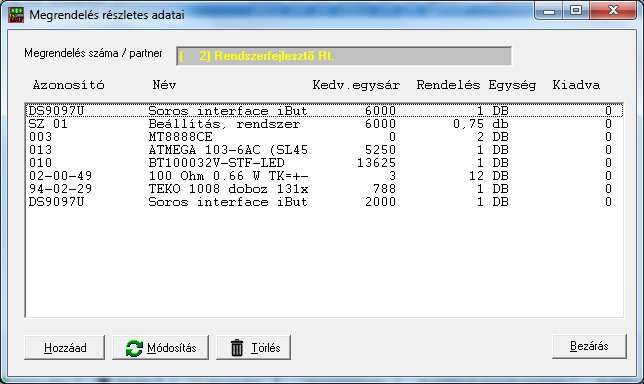Select the last DS9097U row priced 2000
The image size is (644, 384).
[324, 202]
